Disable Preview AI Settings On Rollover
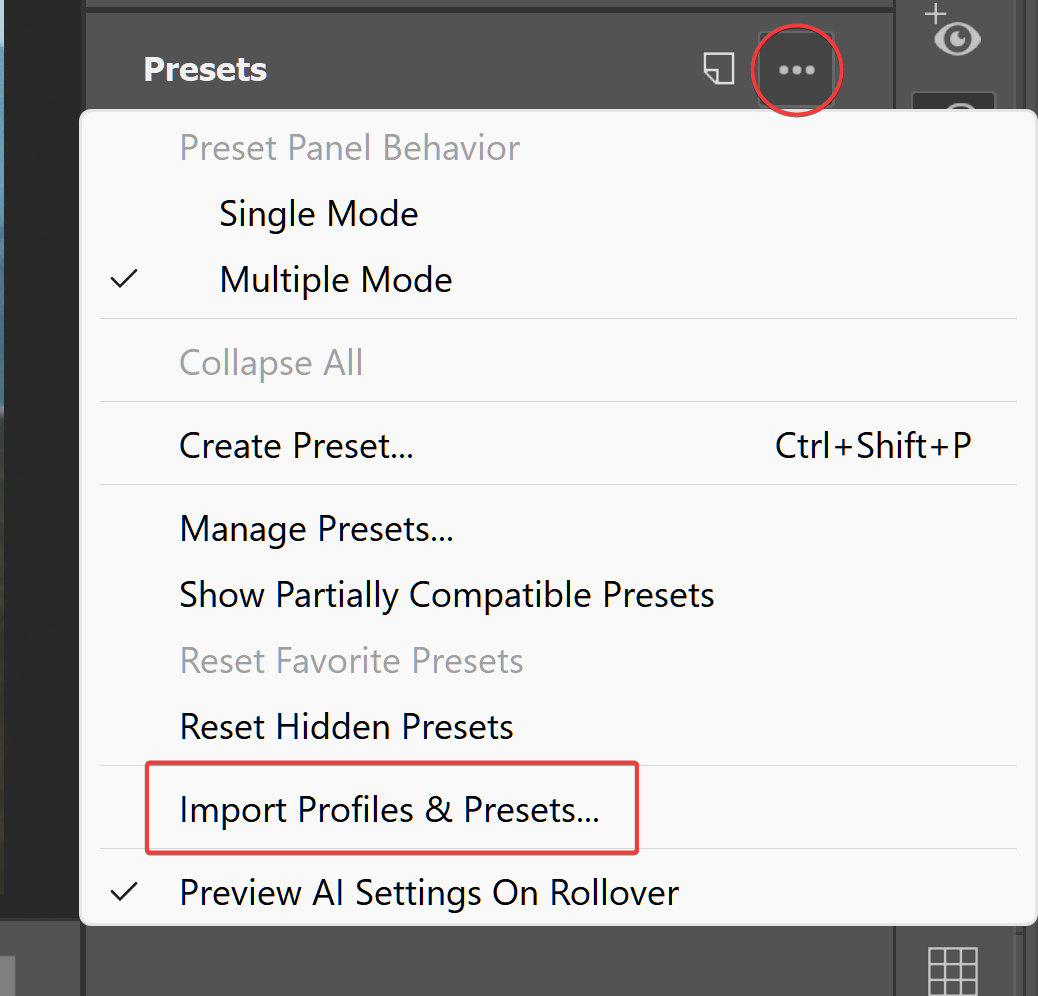This screenshot has width=1038, height=996. [428, 892]
